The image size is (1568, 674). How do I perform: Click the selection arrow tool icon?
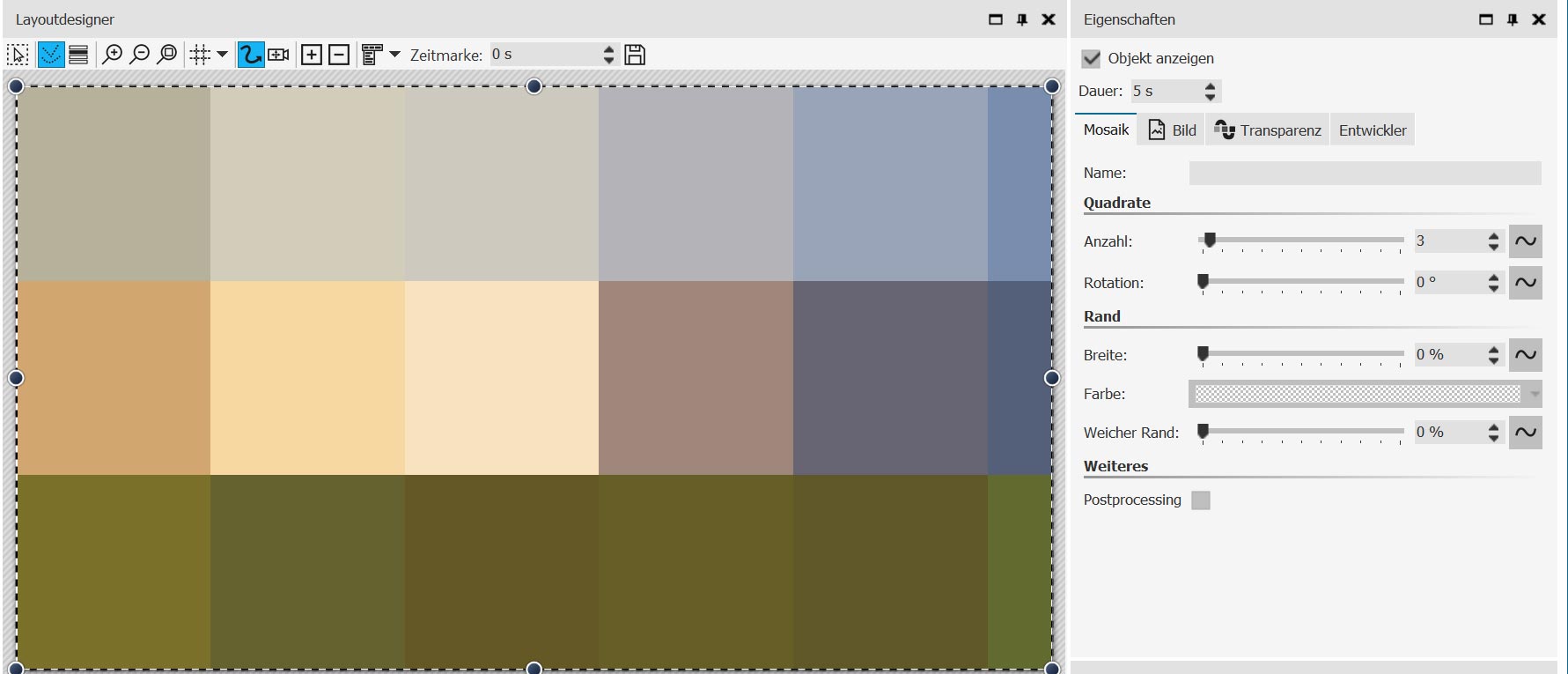(x=18, y=55)
